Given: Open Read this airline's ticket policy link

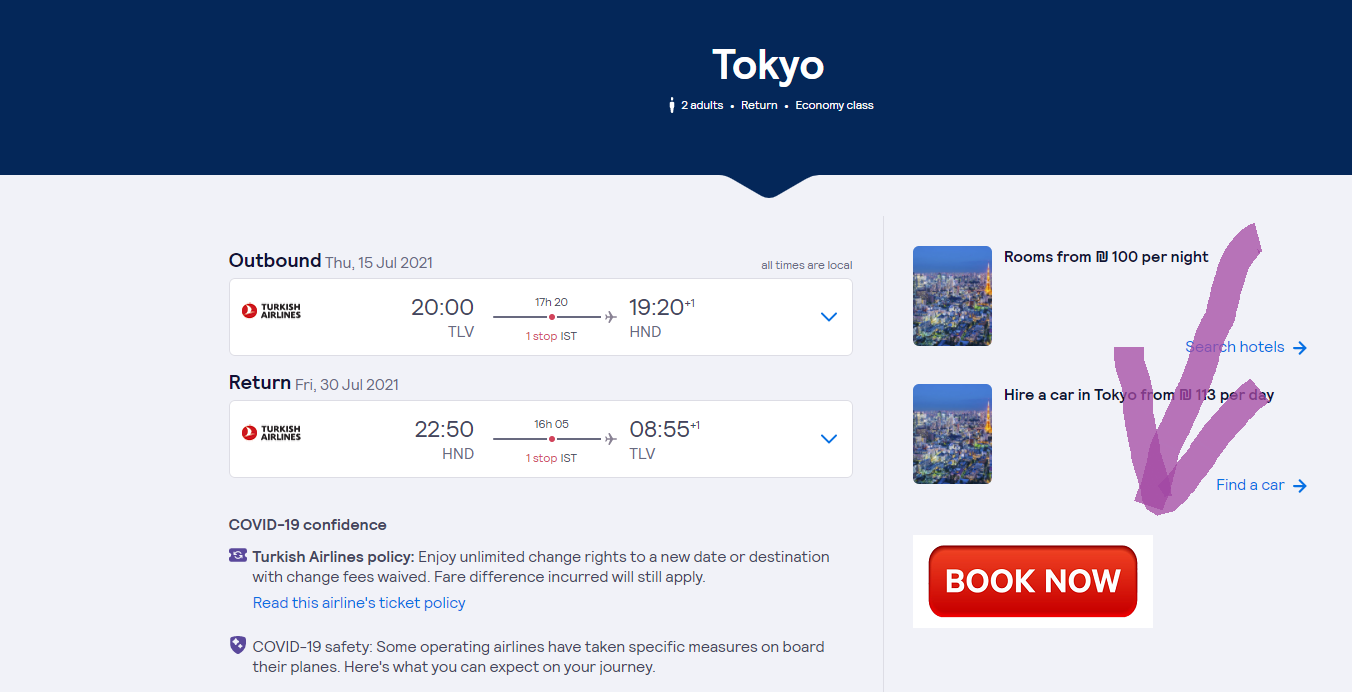Looking at the screenshot, I should click(359, 603).
